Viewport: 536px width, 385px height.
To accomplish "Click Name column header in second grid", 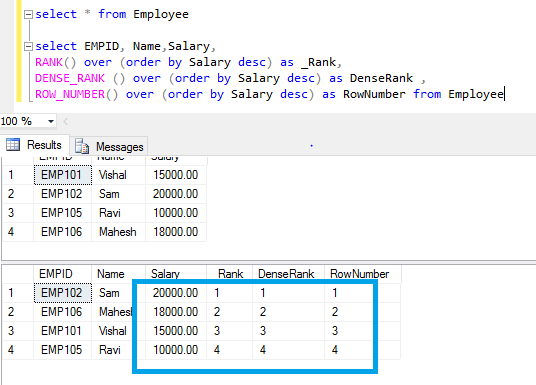I will (x=119, y=274).
